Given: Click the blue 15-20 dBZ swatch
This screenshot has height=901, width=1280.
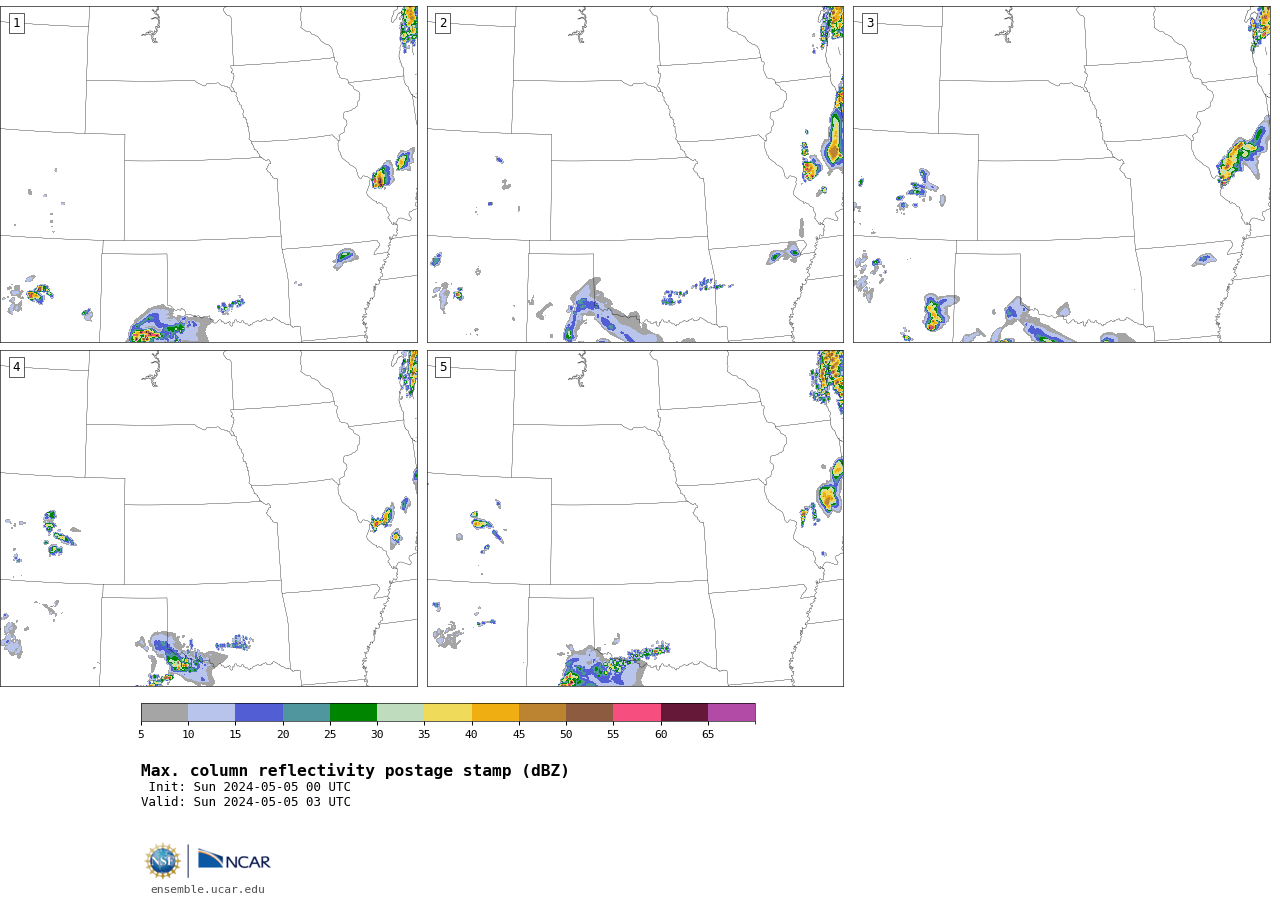Looking at the screenshot, I should click(x=259, y=713).
